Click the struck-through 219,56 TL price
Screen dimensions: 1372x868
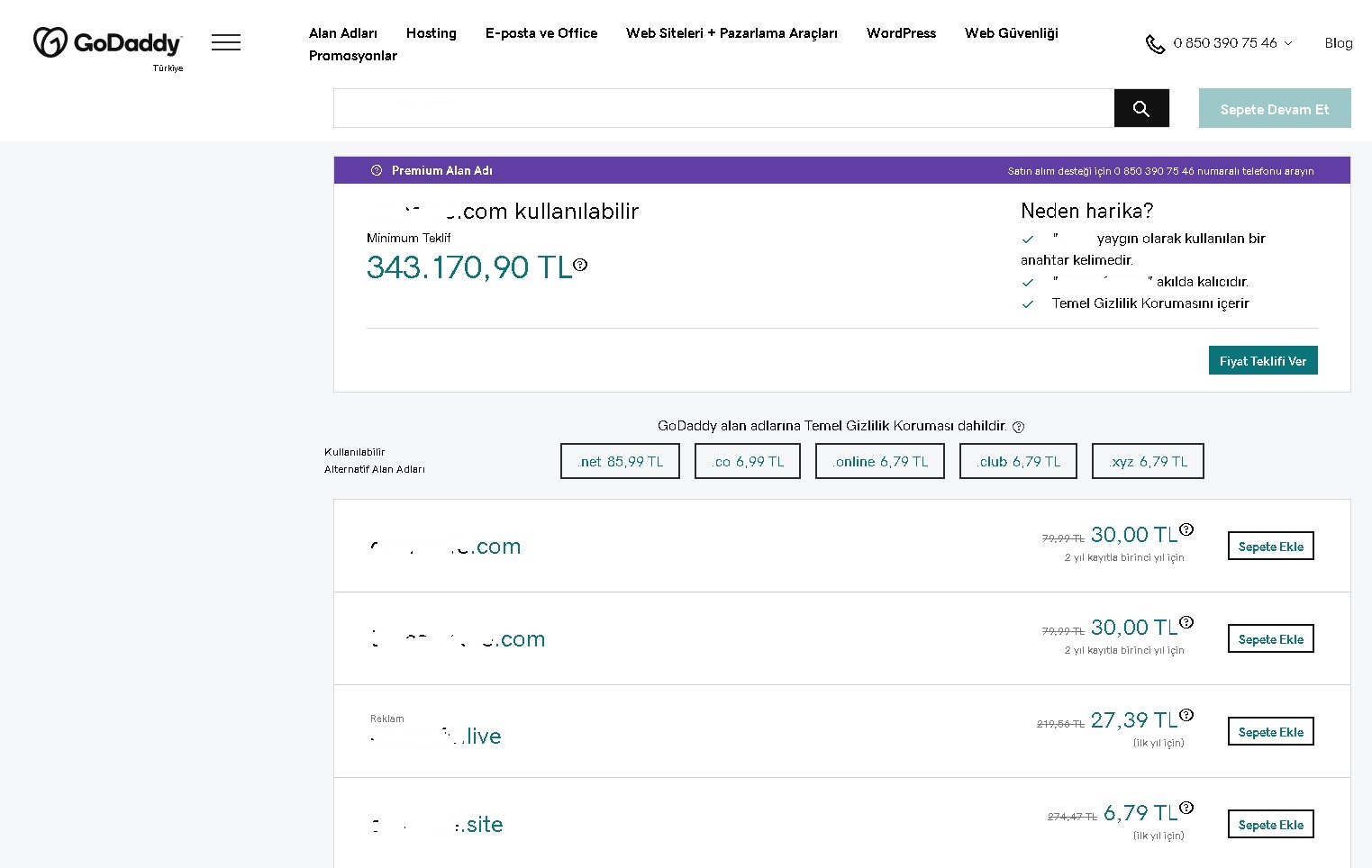[x=1060, y=724]
